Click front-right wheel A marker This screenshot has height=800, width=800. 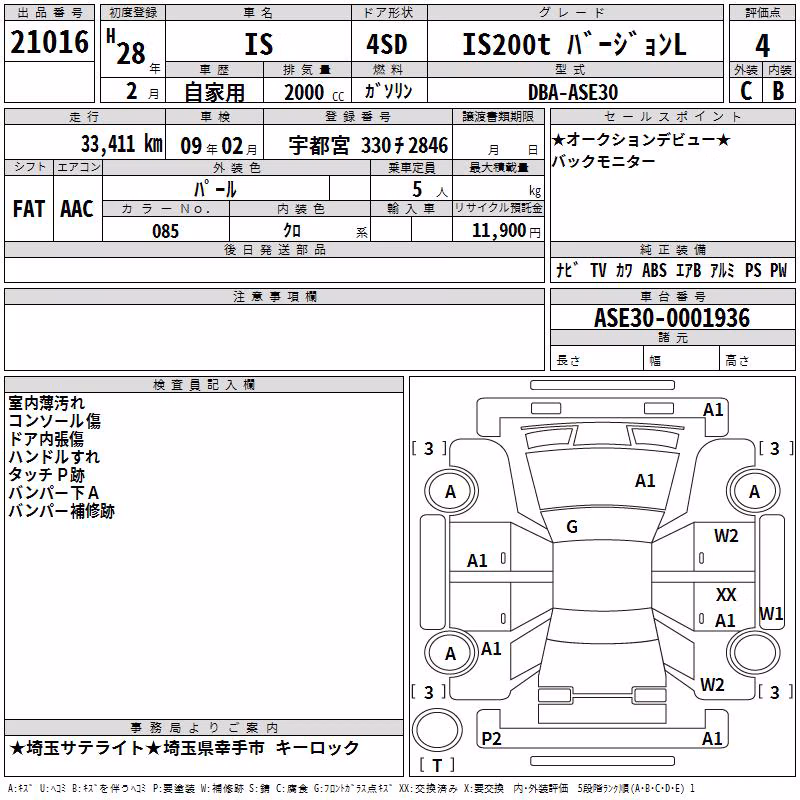click(x=754, y=492)
